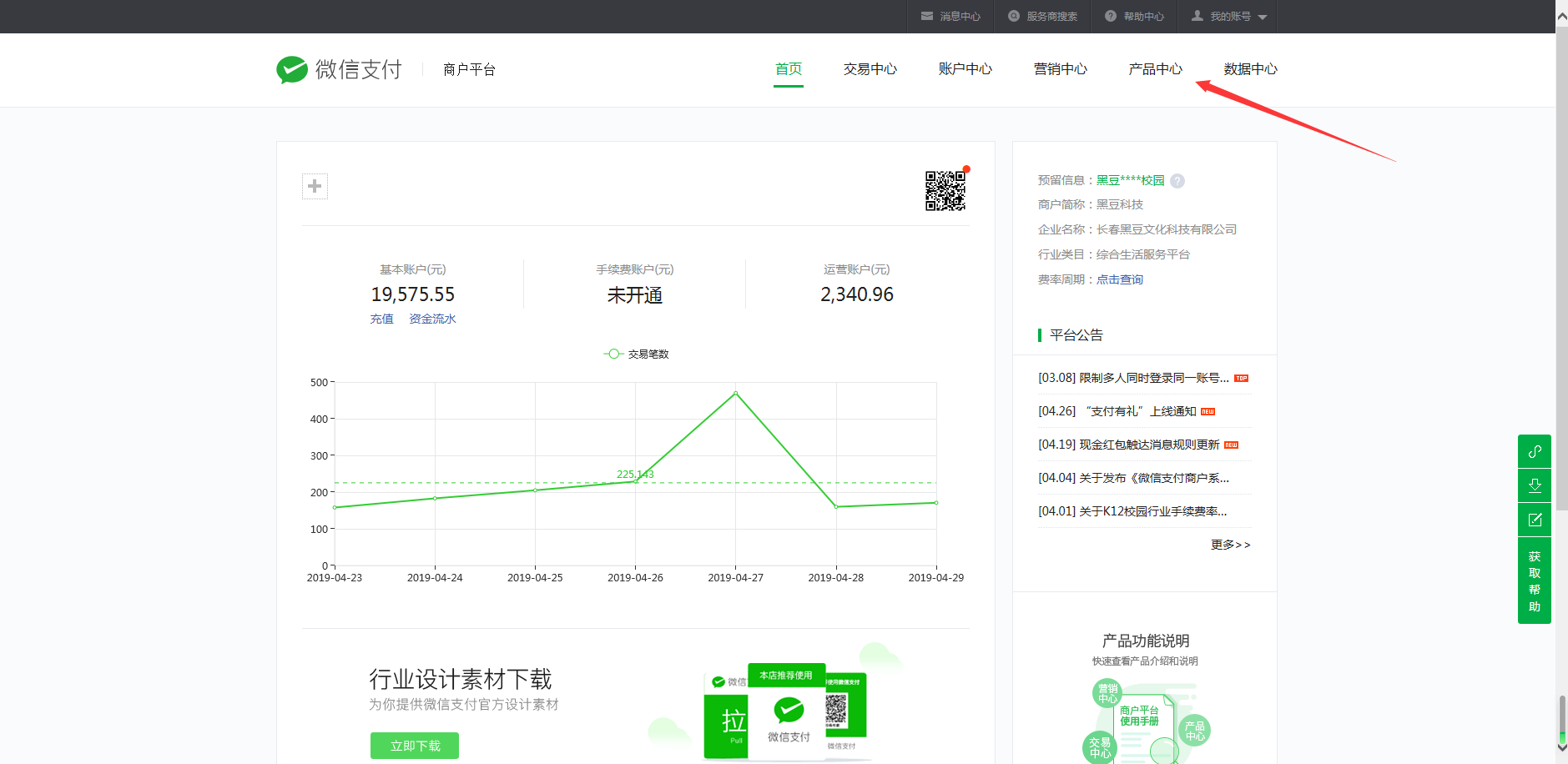The image size is (1568, 764).
Task: Switch to the 首页 tab
Action: 789,69
